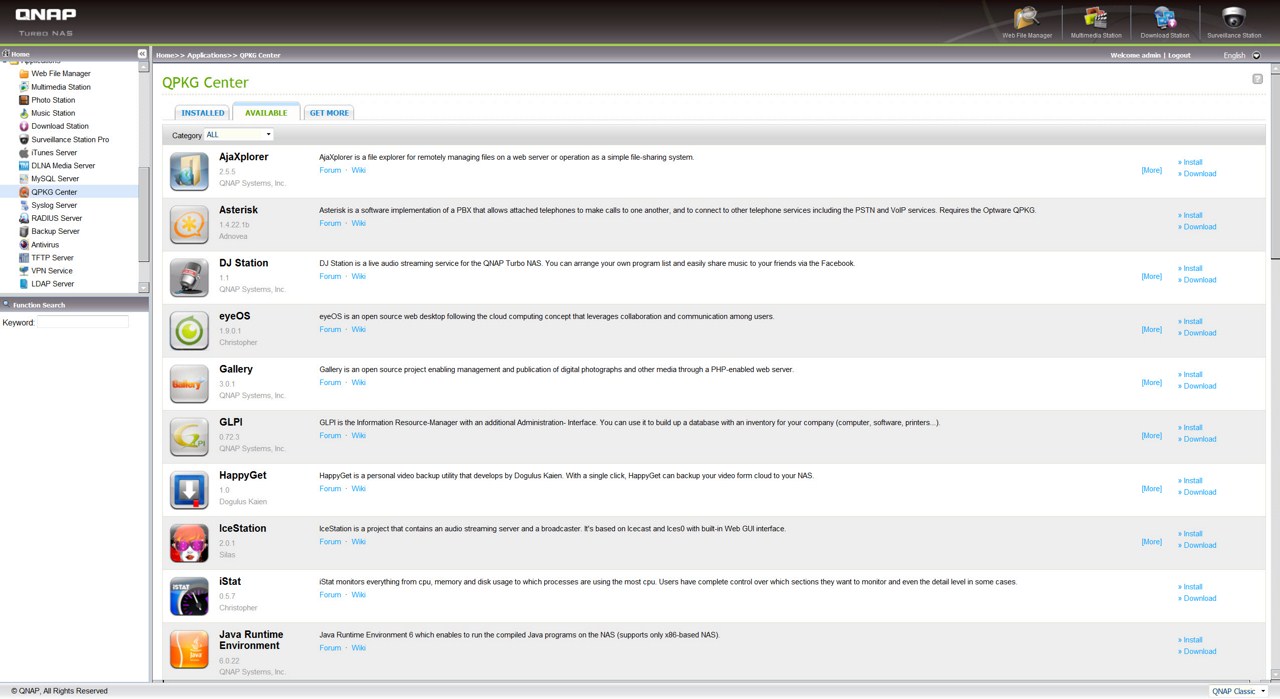The image size is (1280, 699).
Task: Install DJ Station
Action: coord(1192,268)
